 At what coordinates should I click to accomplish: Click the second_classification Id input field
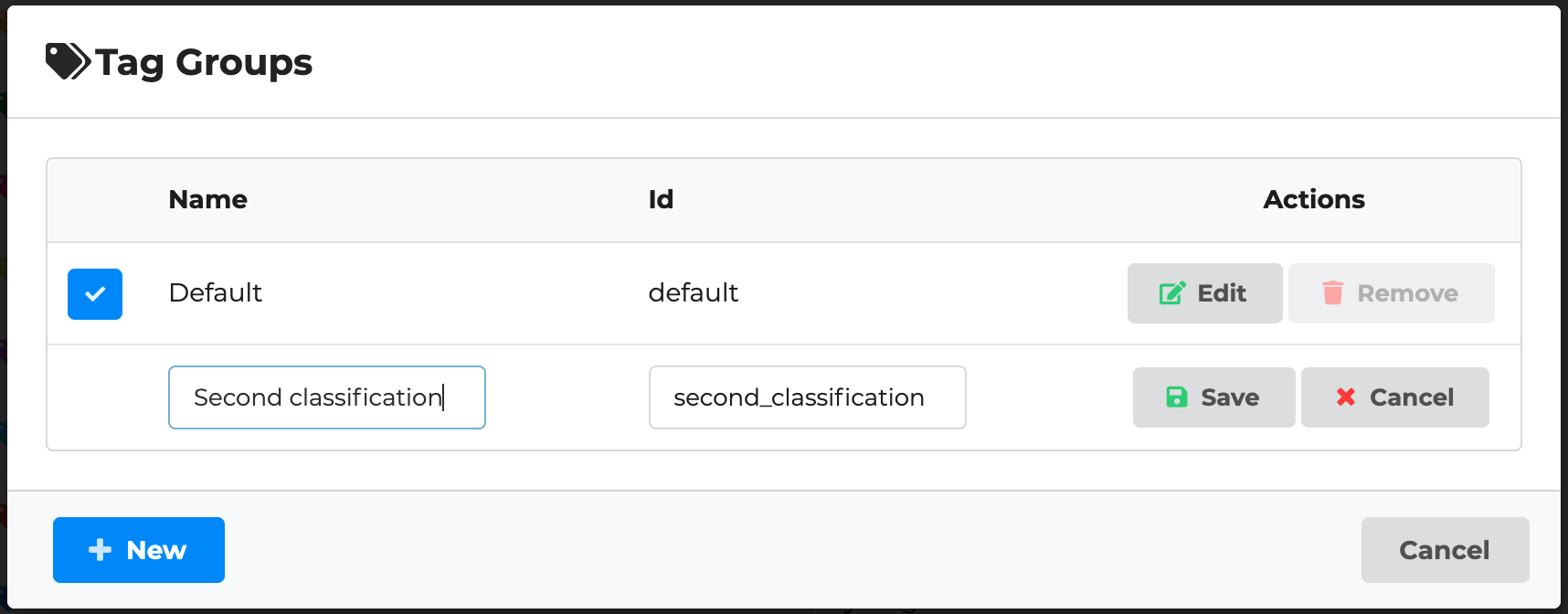coord(807,397)
